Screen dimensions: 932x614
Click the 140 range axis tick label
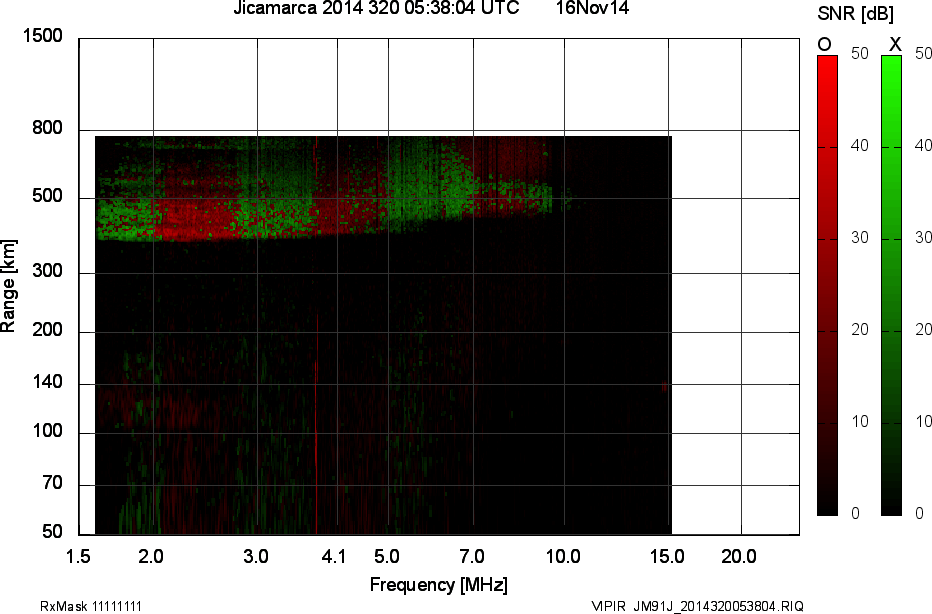coord(48,382)
